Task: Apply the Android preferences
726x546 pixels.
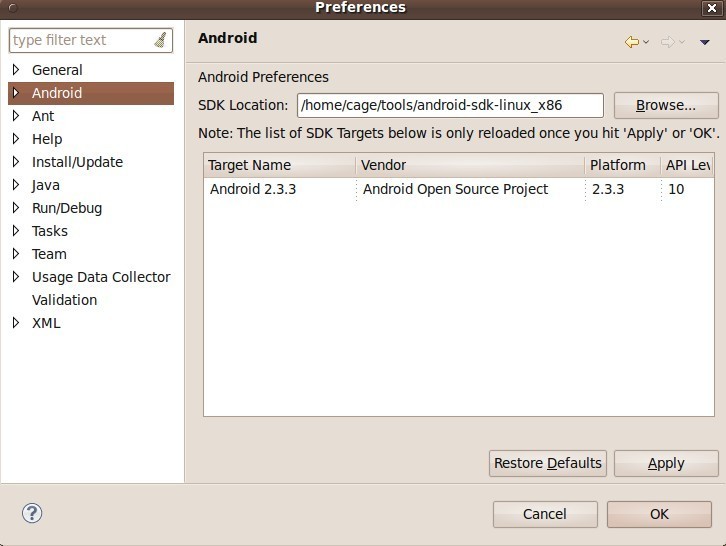Action: pyautogui.click(x=666, y=463)
